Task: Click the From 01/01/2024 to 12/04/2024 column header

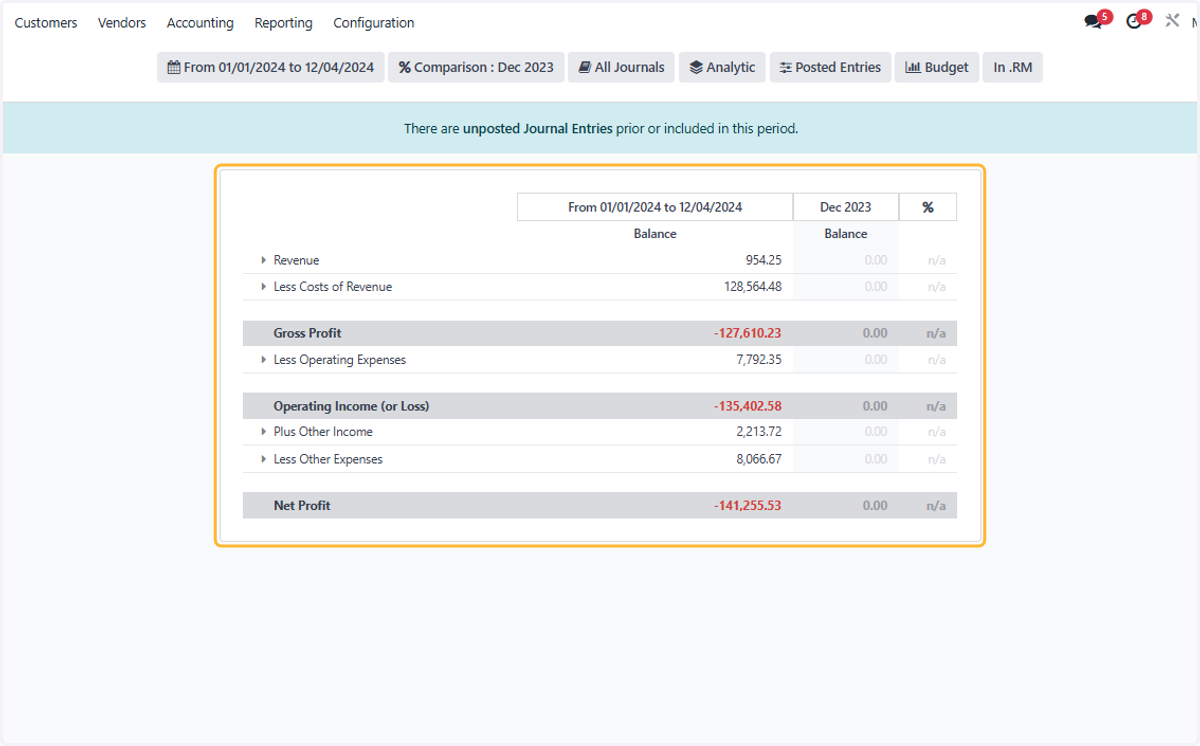Action: pyautogui.click(x=655, y=207)
